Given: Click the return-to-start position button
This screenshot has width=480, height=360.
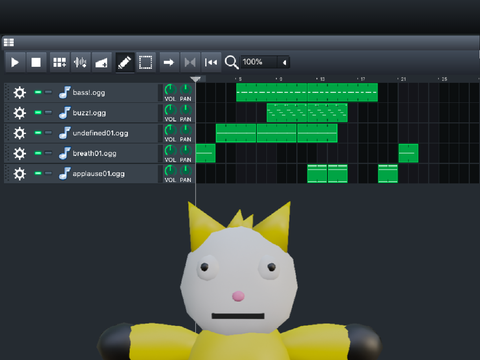Looking at the screenshot, I should (211, 62).
